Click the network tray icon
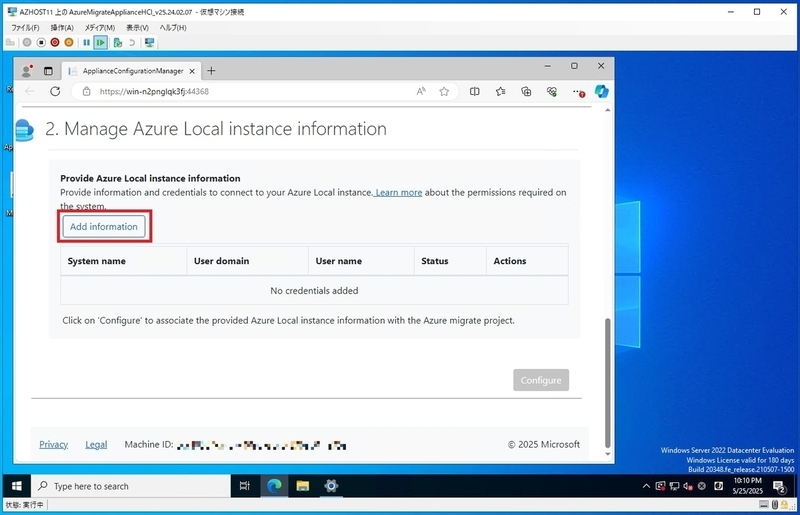This screenshot has height=515, width=800. pyautogui.click(x=674, y=486)
